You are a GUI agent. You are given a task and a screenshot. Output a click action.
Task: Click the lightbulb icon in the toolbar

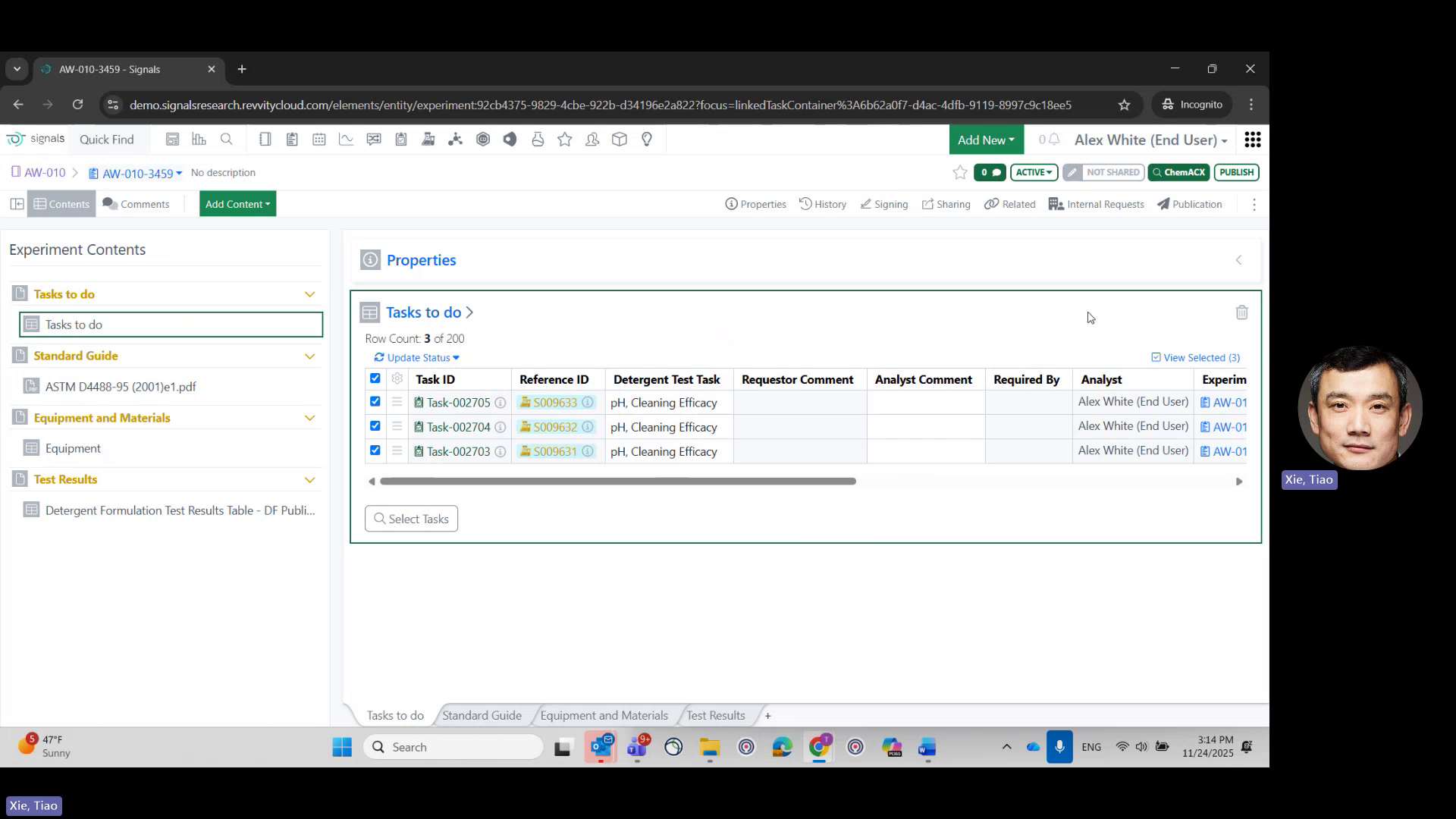pos(648,139)
